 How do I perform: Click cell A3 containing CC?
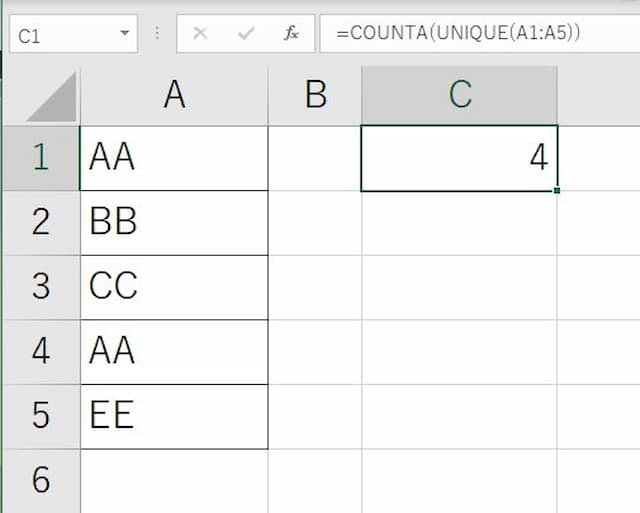(174, 287)
